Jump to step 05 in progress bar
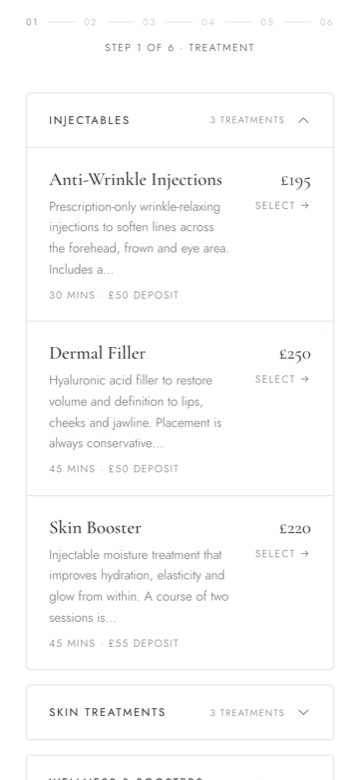This screenshot has height=780, width=360. [268, 22]
